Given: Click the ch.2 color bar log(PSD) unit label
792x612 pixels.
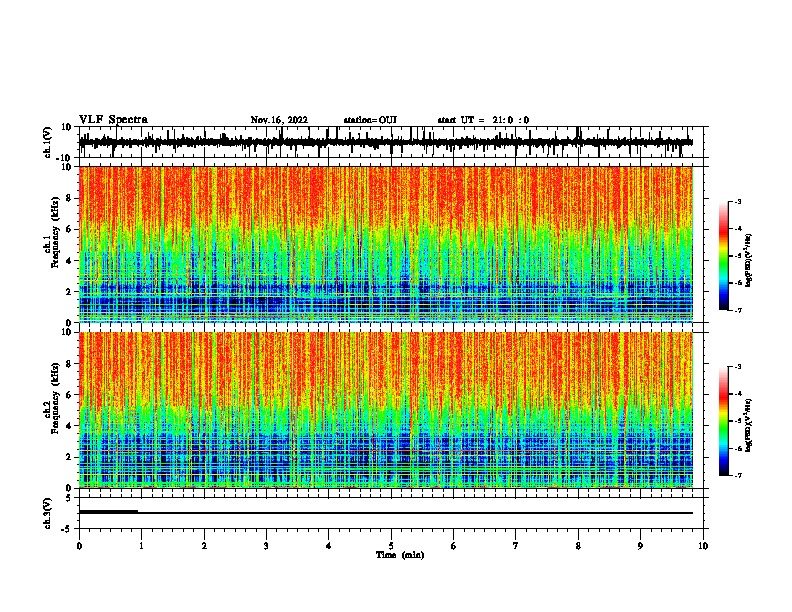Looking at the screenshot, I should click(749, 425).
